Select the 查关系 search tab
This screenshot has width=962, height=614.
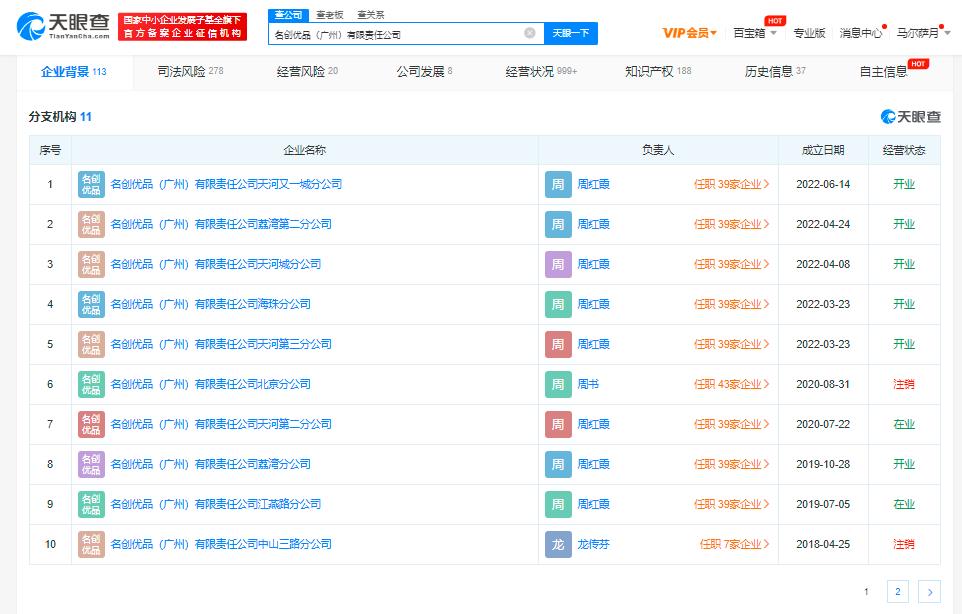coord(371,15)
